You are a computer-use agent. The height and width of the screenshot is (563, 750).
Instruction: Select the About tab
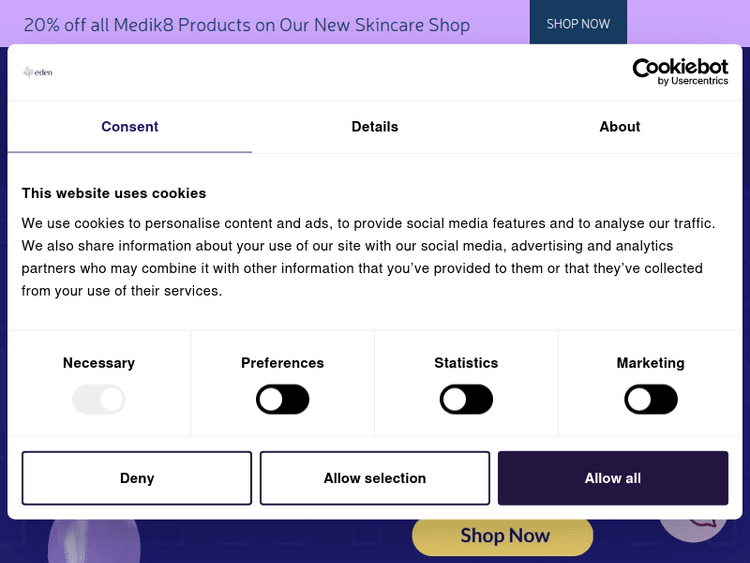click(x=620, y=127)
